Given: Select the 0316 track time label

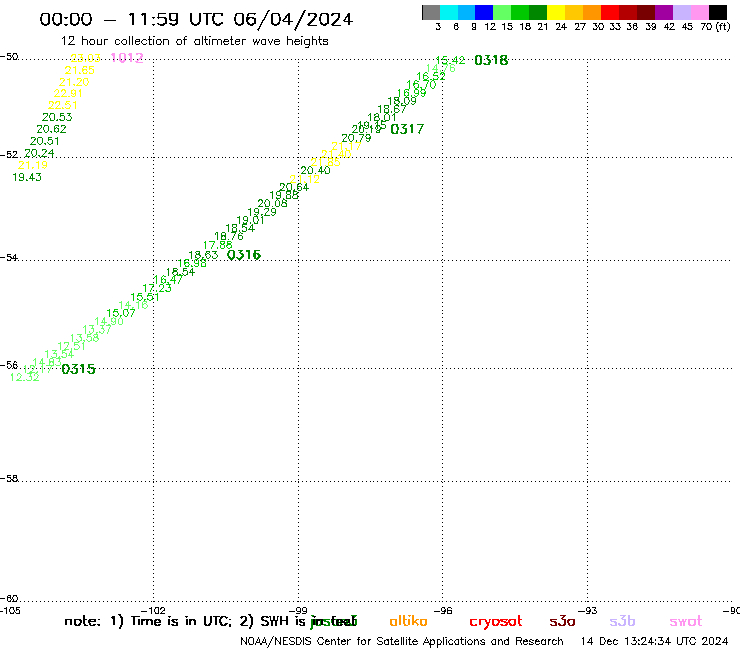Looking at the screenshot, I should pyautogui.click(x=244, y=255).
